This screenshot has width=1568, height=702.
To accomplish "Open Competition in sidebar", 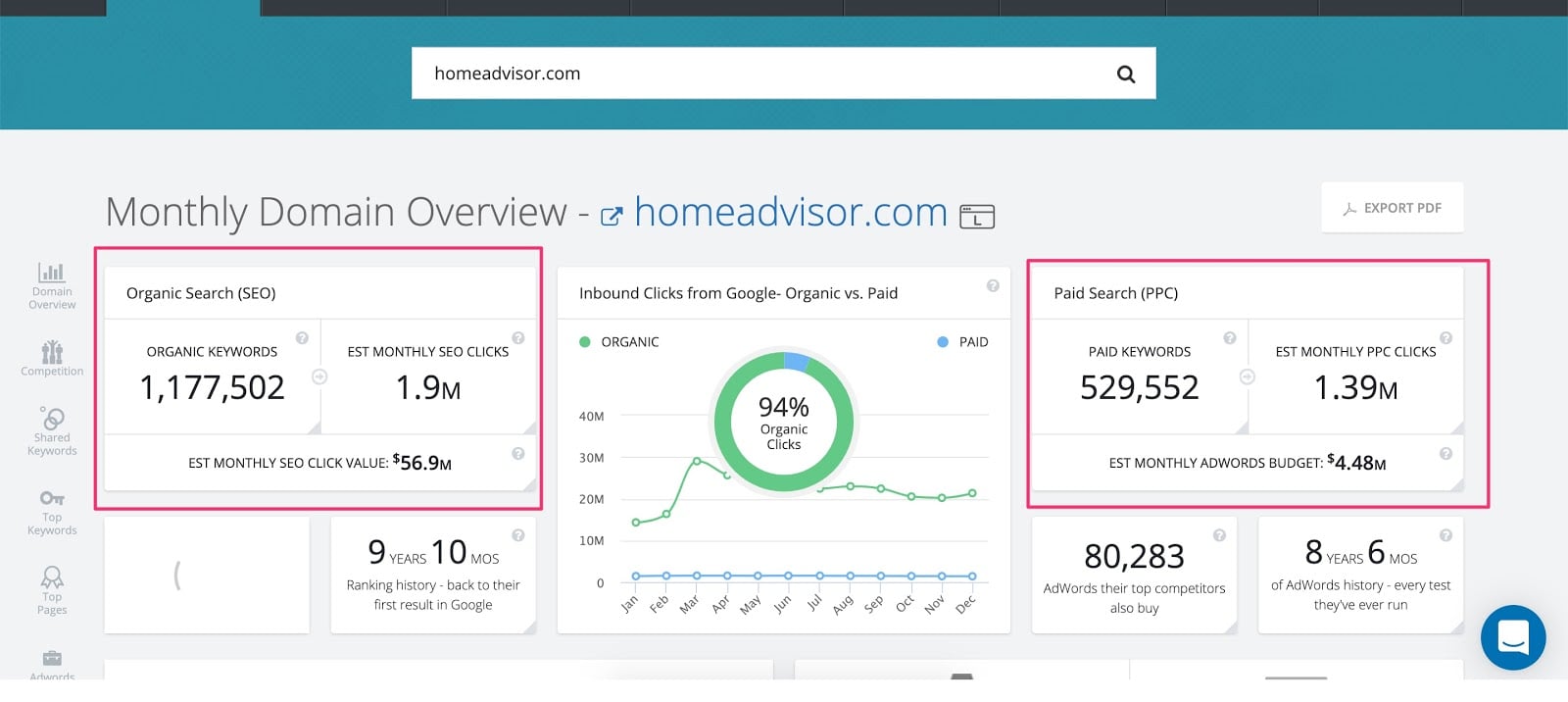I will point(52,358).
